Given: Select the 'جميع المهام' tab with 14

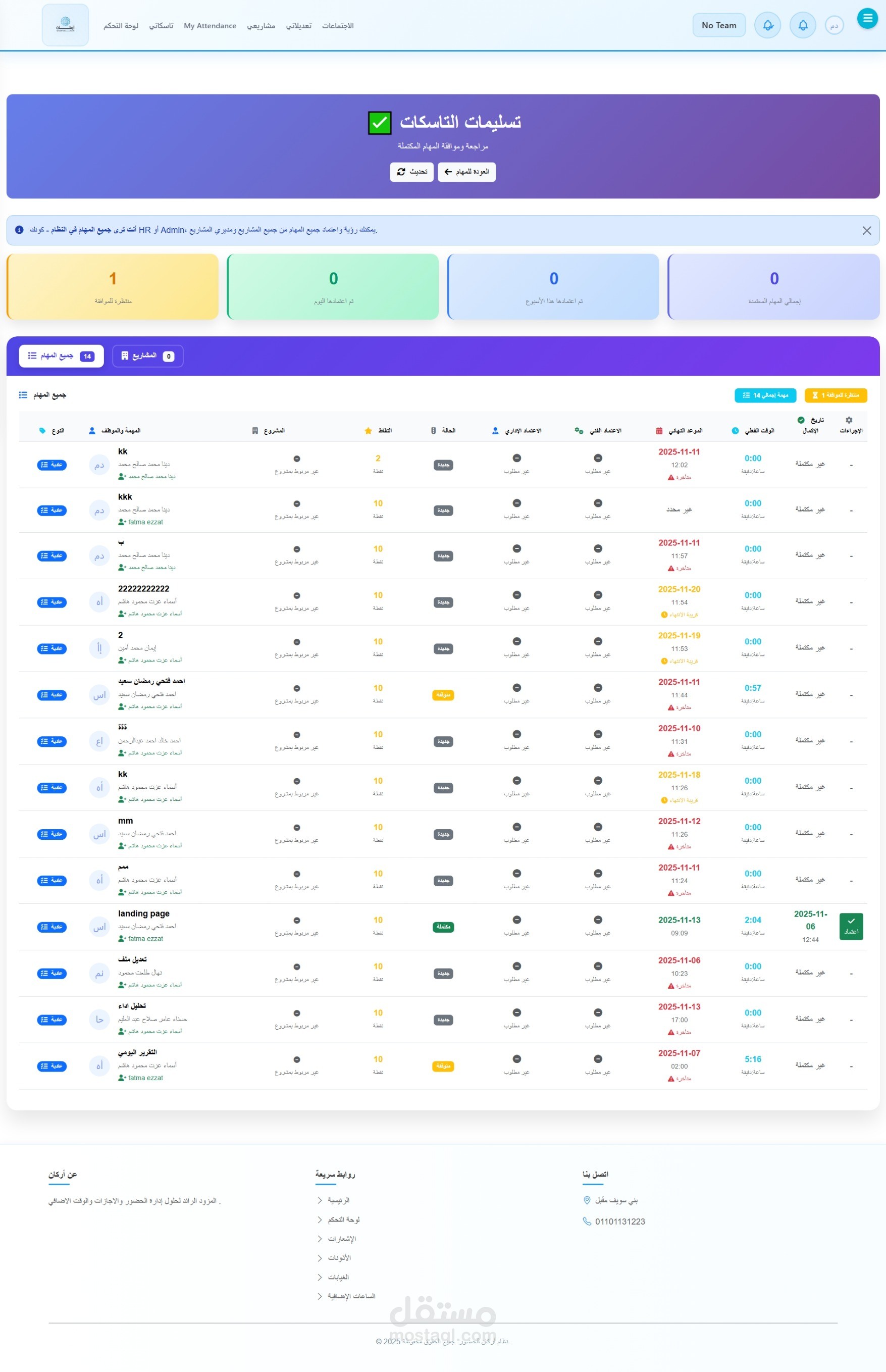Looking at the screenshot, I should coord(62,355).
